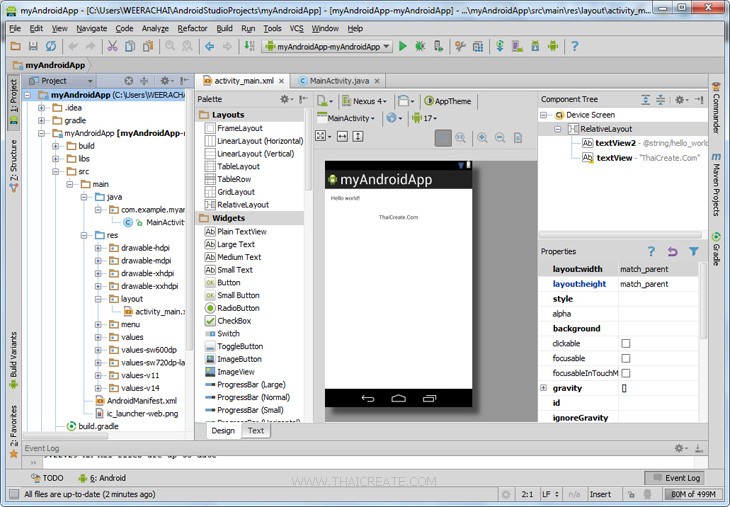Click Zoom to Actual Size icon
730x507 pixels.
[460, 137]
